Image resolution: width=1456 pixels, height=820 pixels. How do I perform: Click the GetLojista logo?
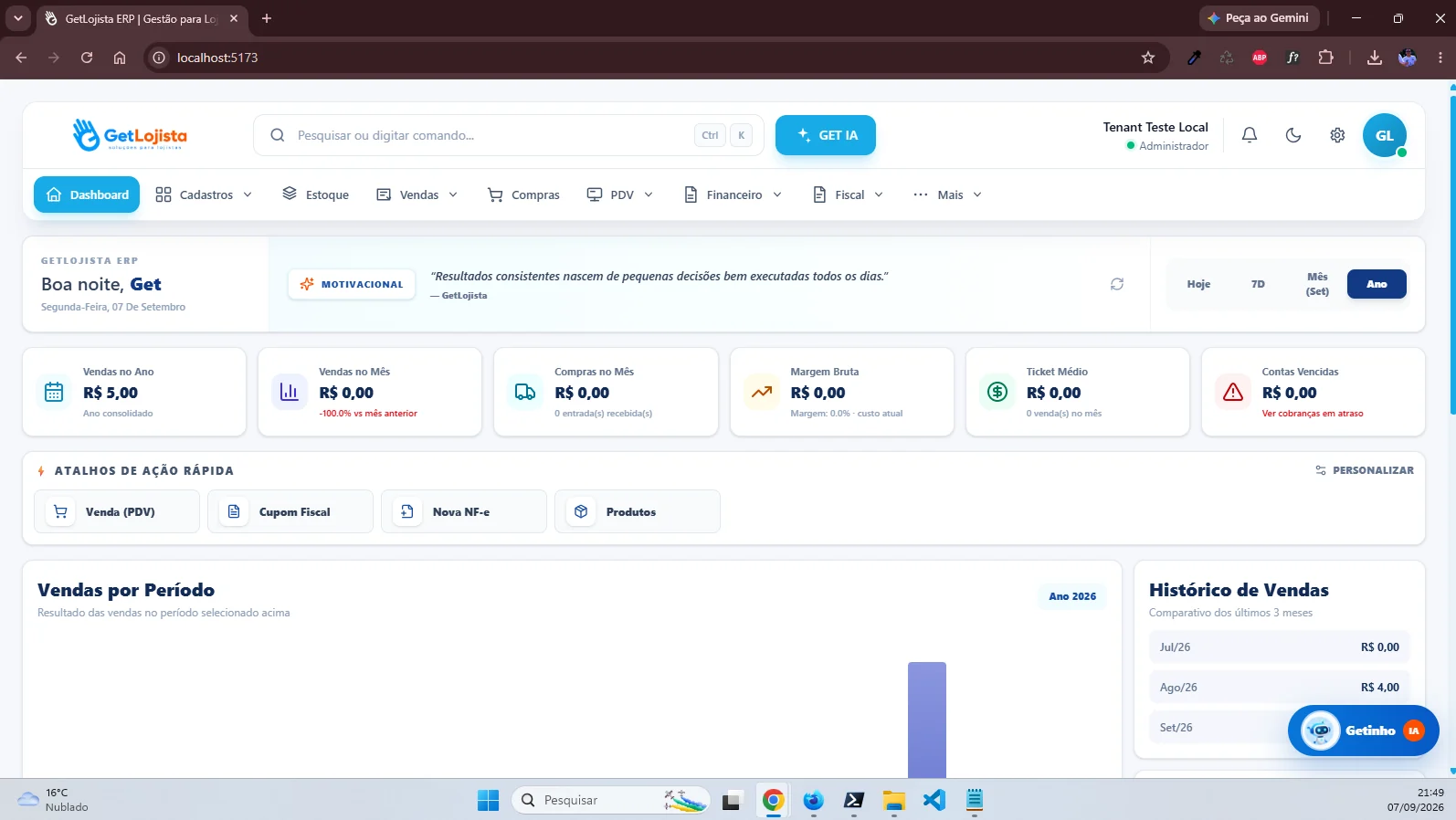pyautogui.click(x=130, y=135)
